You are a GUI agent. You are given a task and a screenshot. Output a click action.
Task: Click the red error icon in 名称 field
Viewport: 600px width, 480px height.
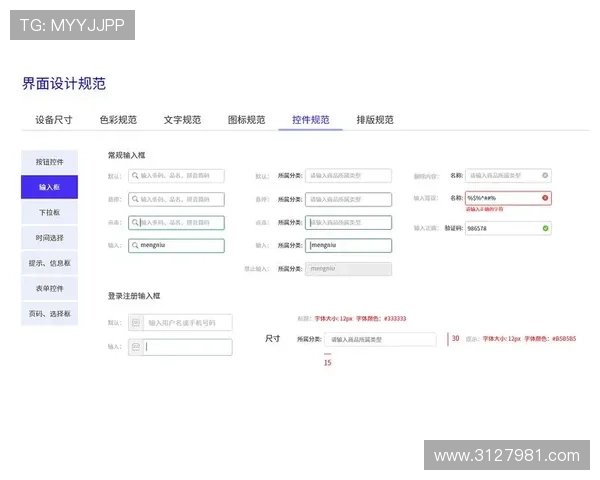(x=545, y=198)
